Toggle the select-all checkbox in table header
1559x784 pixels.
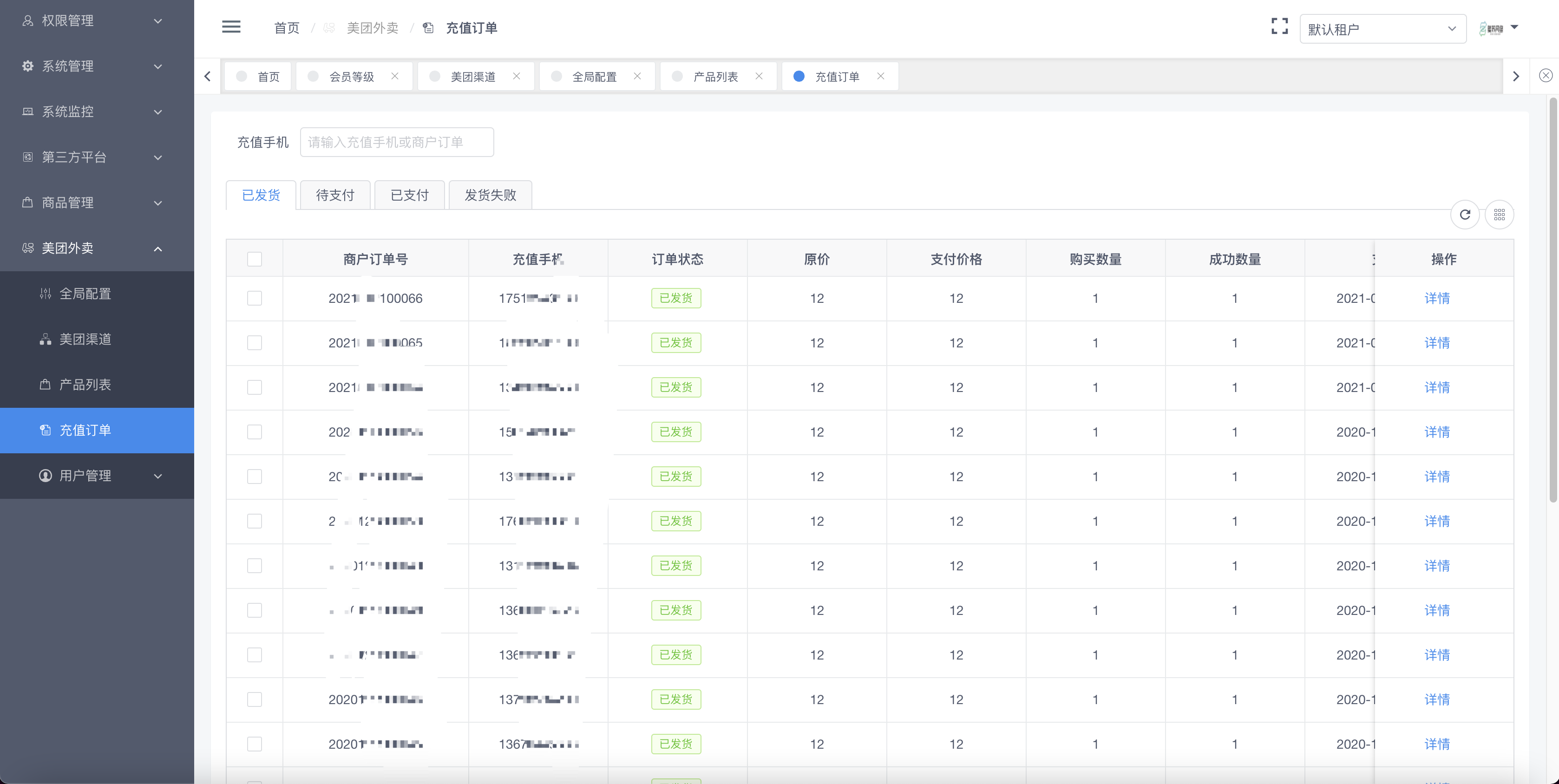[254, 258]
